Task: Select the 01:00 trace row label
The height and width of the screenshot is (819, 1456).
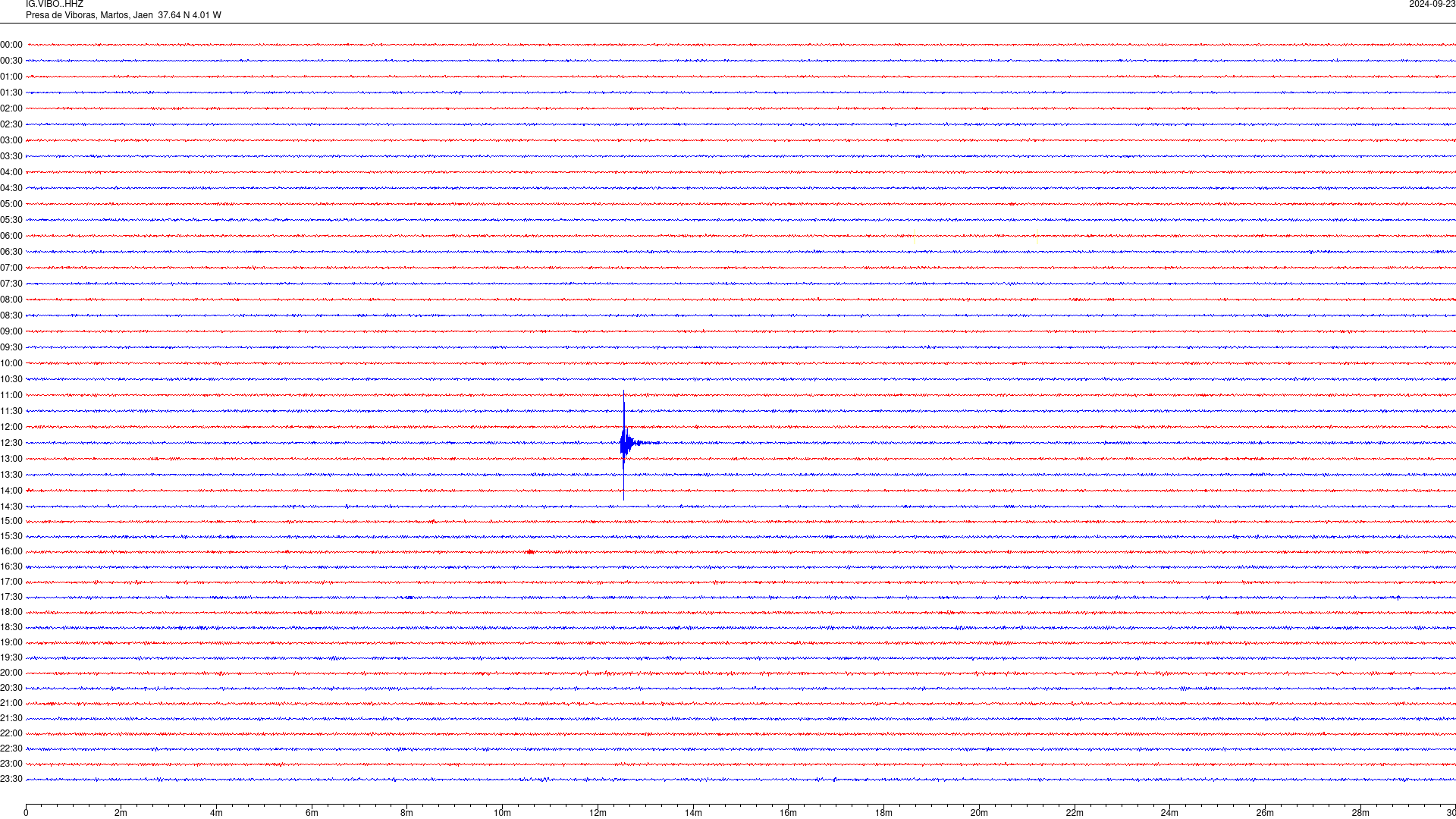Action: pos(11,77)
